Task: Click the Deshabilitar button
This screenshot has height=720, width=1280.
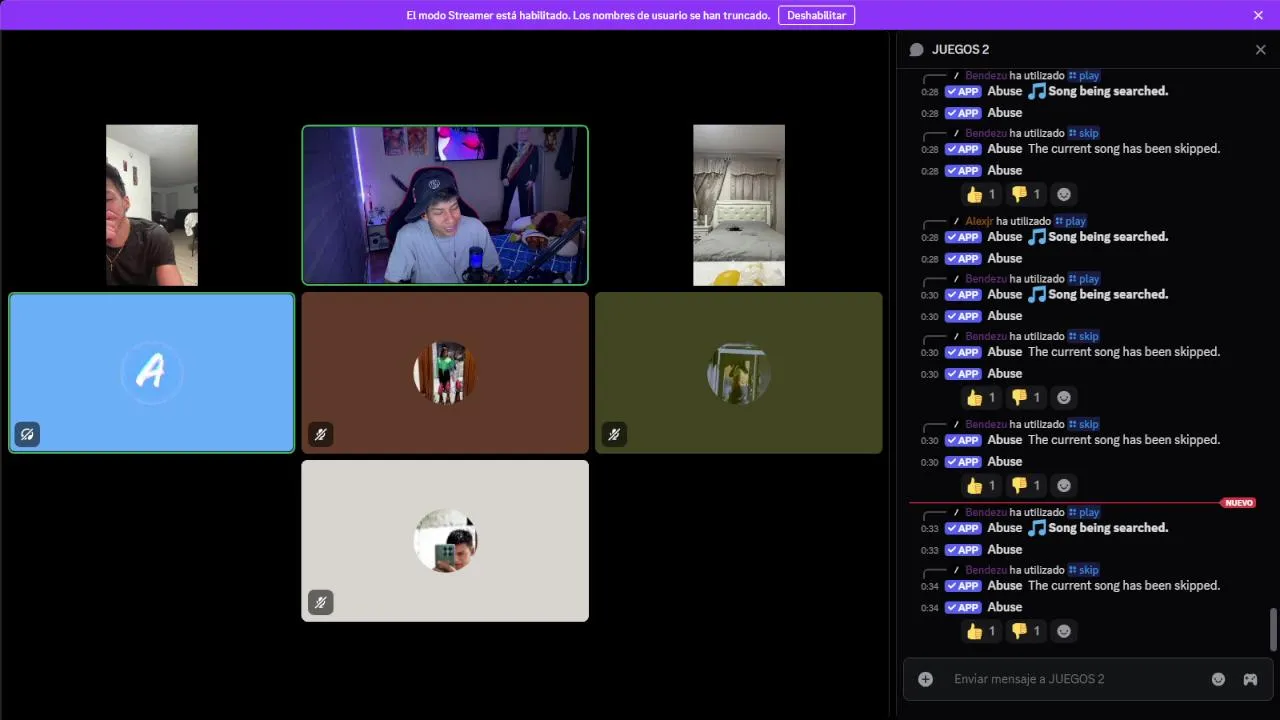Action: point(816,15)
